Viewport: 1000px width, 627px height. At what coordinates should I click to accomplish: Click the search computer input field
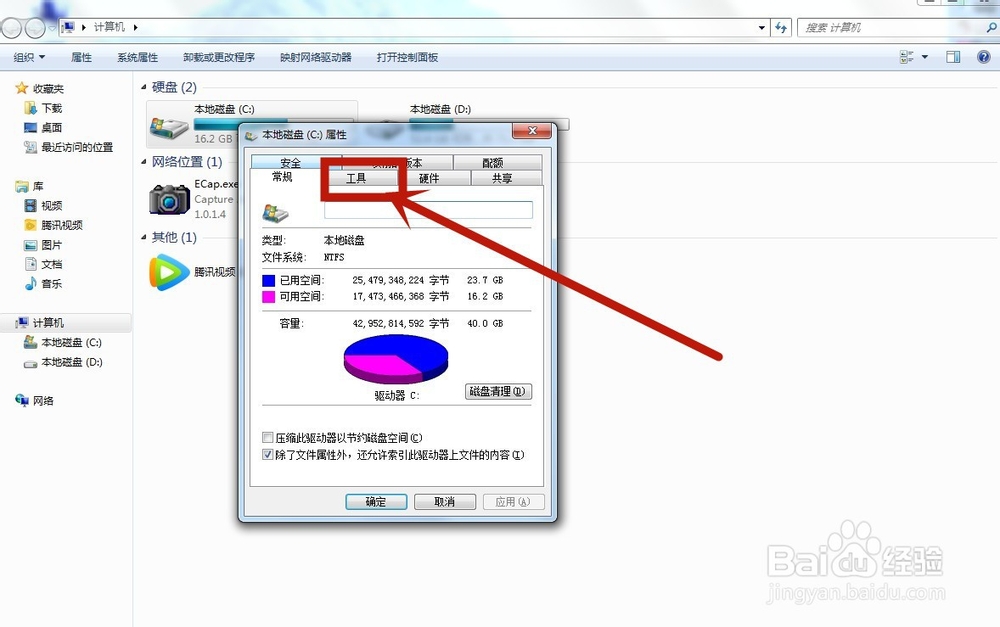[x=893, y=27]
